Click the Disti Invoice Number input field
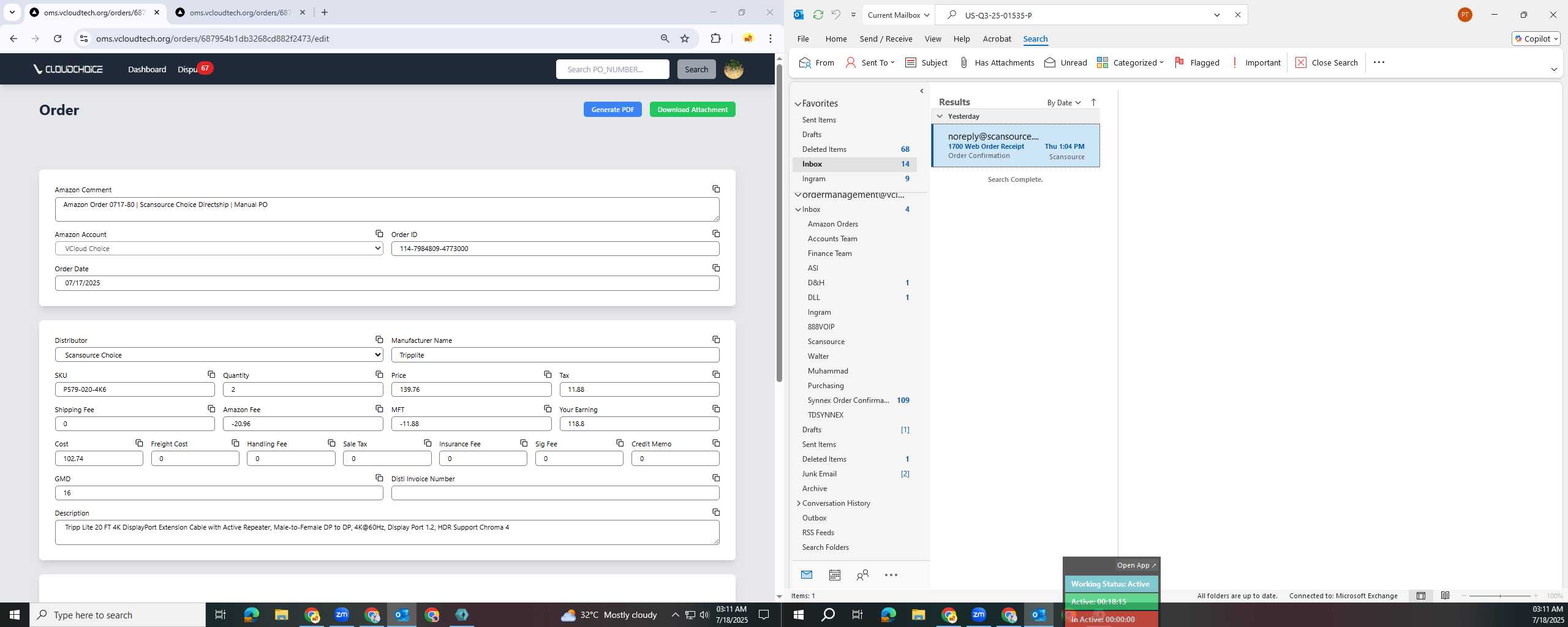 (x=555, y=493)
